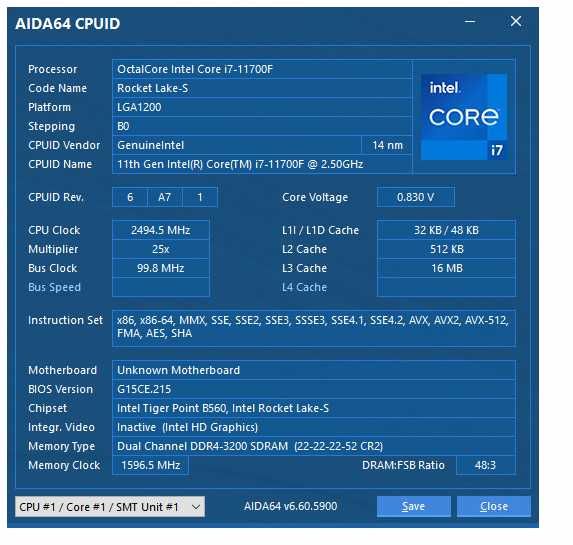
Task: Click the 2494.5 MHz CPU clock value
Action: (160, 230)
